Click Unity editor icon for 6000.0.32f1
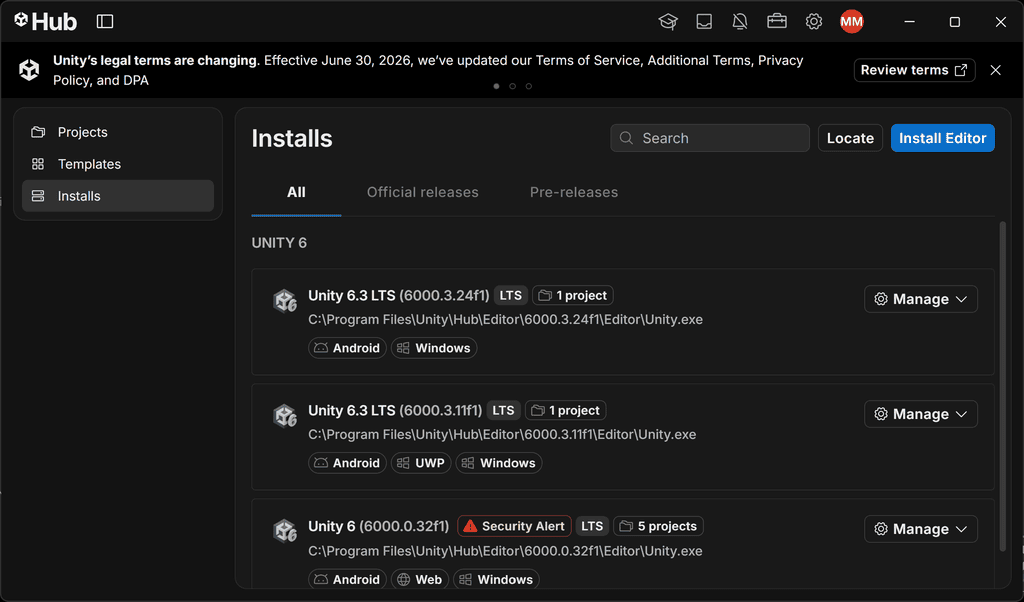 (285, 531)
